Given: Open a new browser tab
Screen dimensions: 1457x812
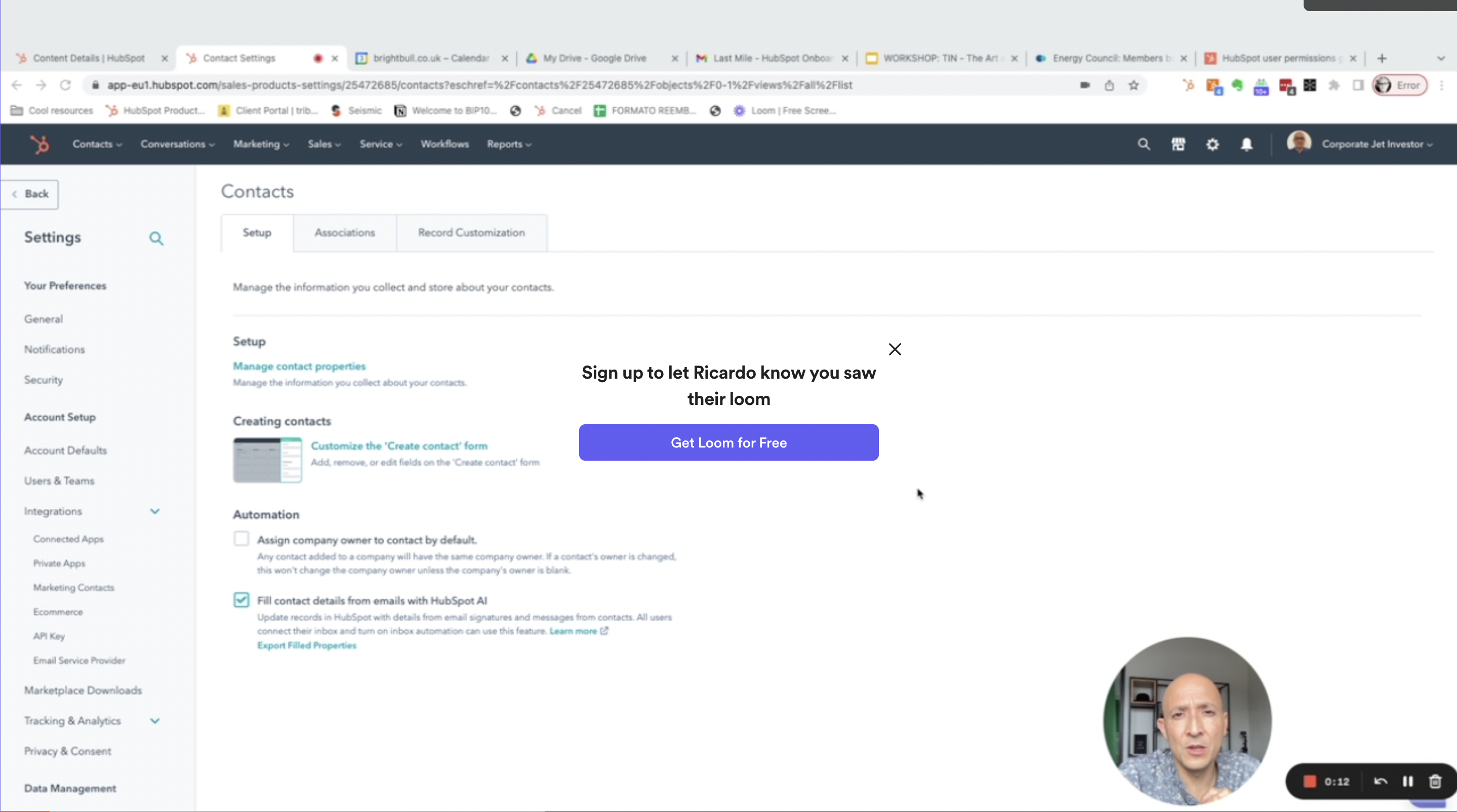Looking at the screenshot, I should tap(1382, 58).
